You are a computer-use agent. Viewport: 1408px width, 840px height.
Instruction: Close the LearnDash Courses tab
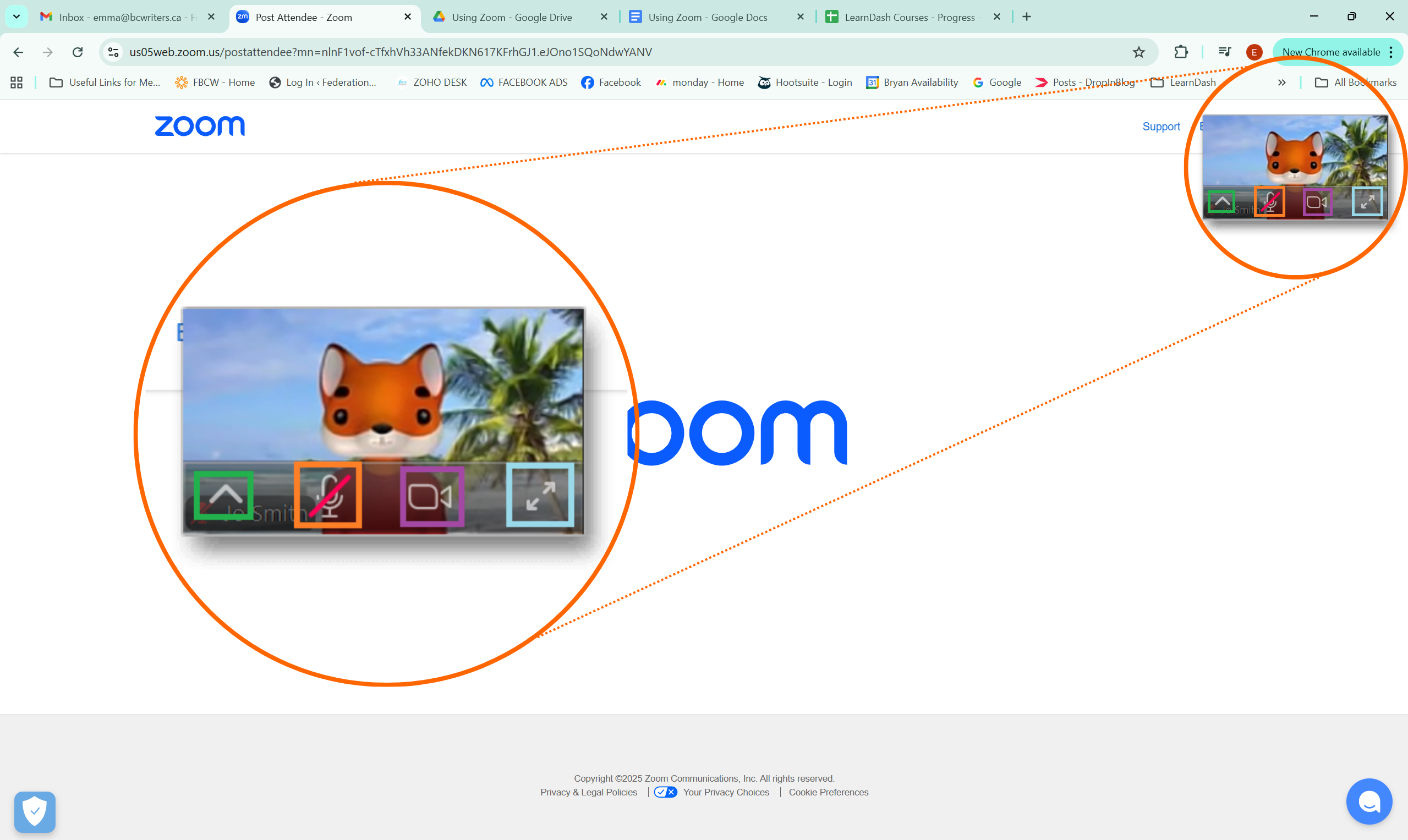click(997, 17)
